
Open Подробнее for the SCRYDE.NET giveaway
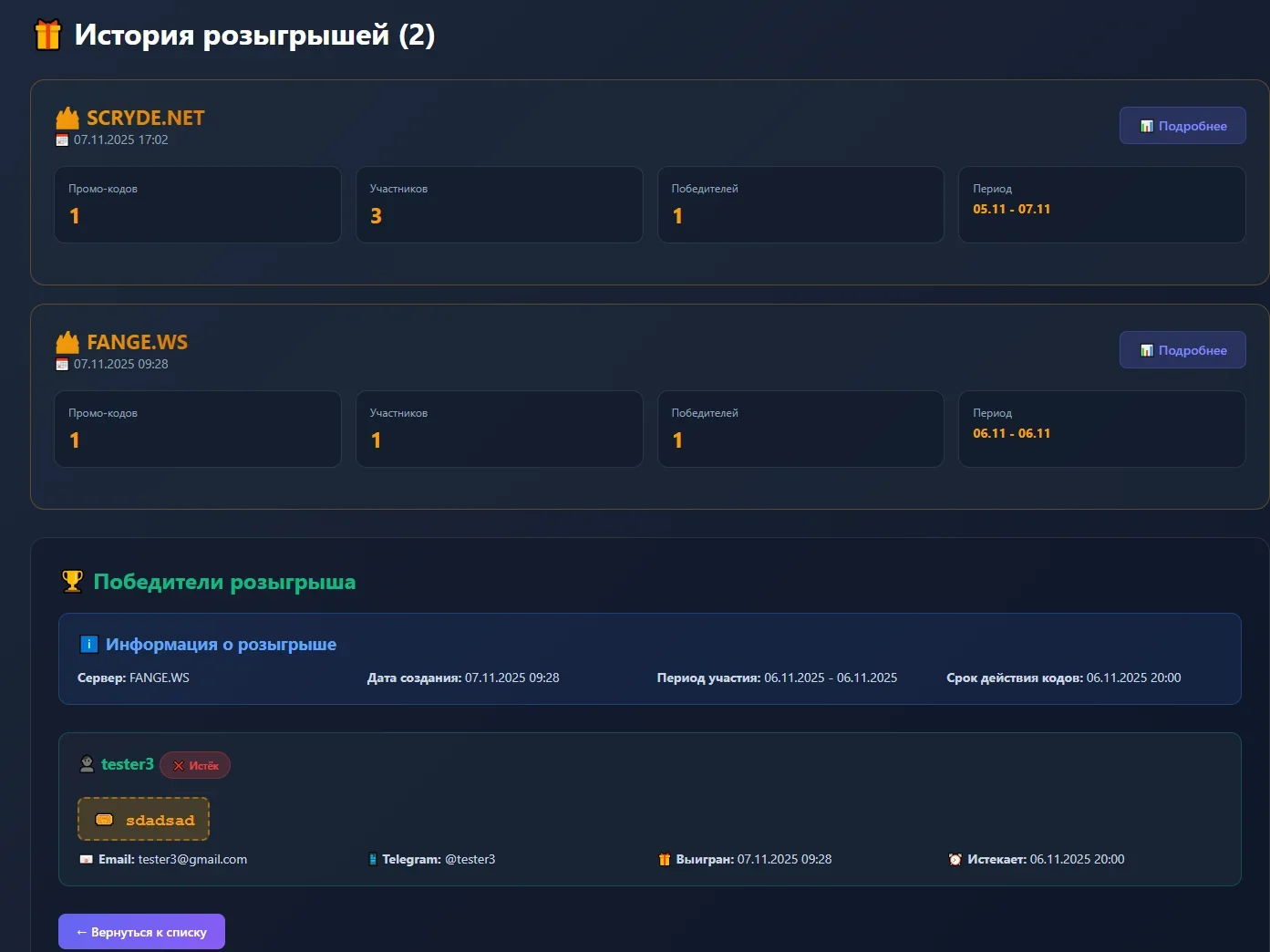(1182, 126)
